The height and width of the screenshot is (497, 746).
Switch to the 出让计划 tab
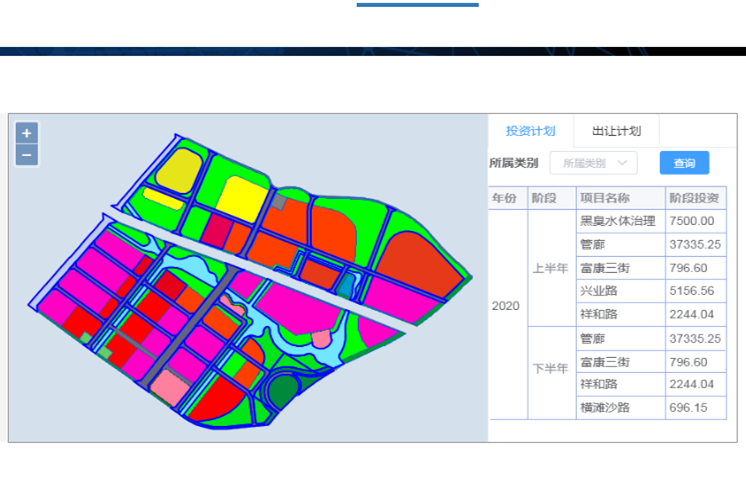click(x=616, y=131)
